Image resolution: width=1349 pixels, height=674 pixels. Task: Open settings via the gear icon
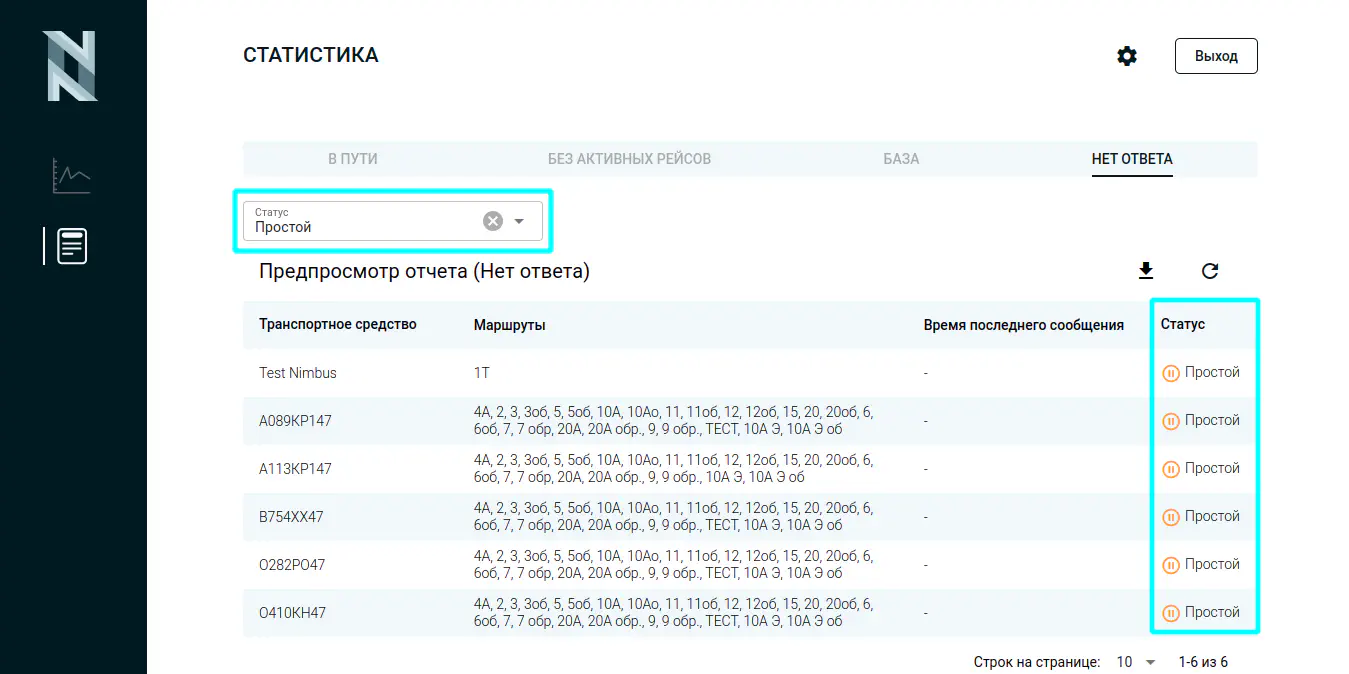pyautogui.click(x=1127, y=56)
